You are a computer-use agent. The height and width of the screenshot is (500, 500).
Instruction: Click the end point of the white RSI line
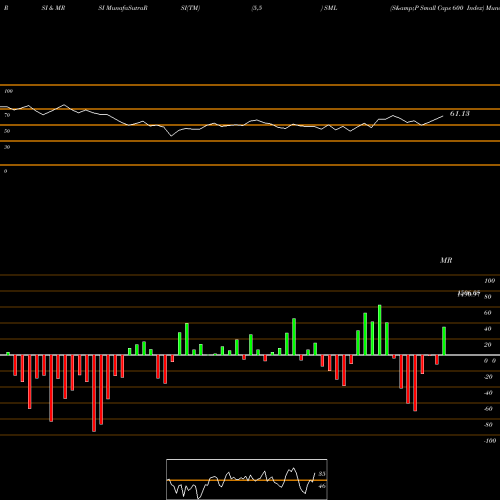[443, 116]
